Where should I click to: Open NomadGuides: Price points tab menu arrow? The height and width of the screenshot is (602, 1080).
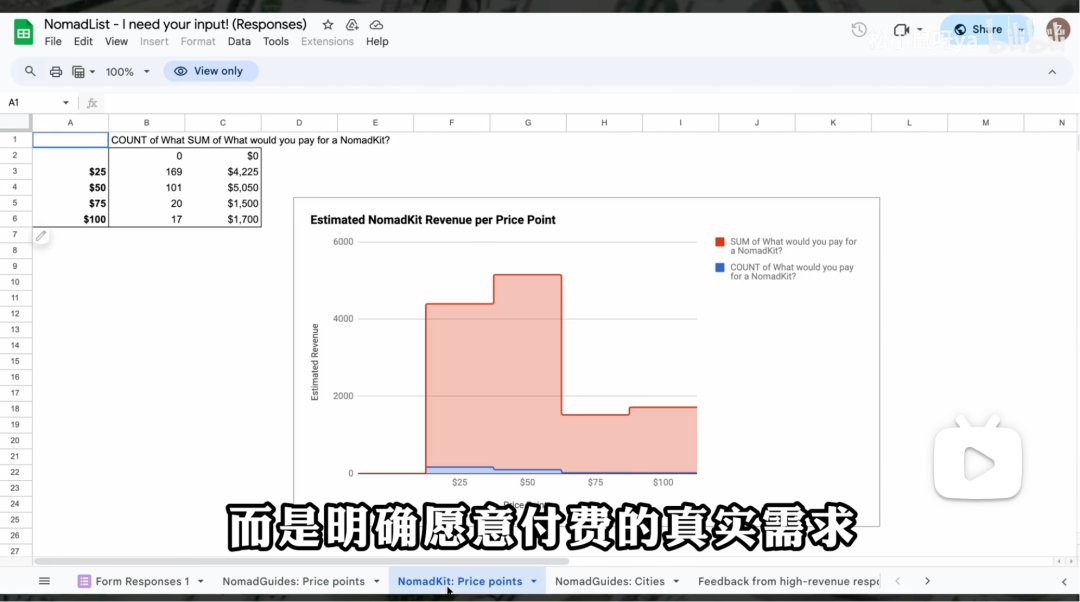377,581
